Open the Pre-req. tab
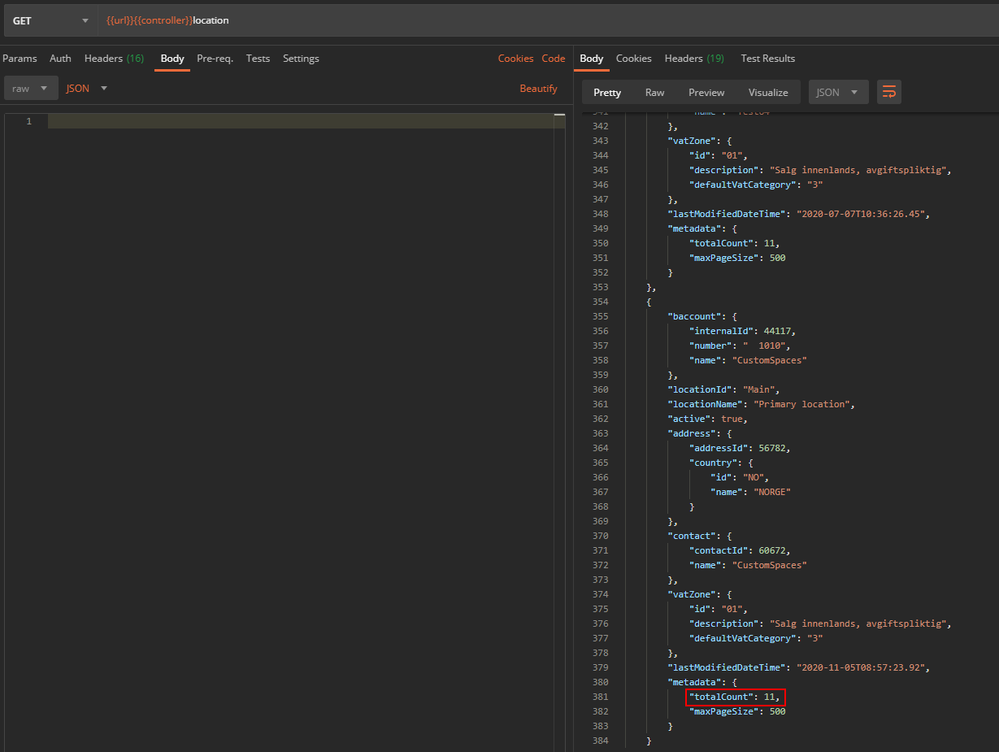The height and width of the screenshot is (752, 999). [x=214, y=58]
